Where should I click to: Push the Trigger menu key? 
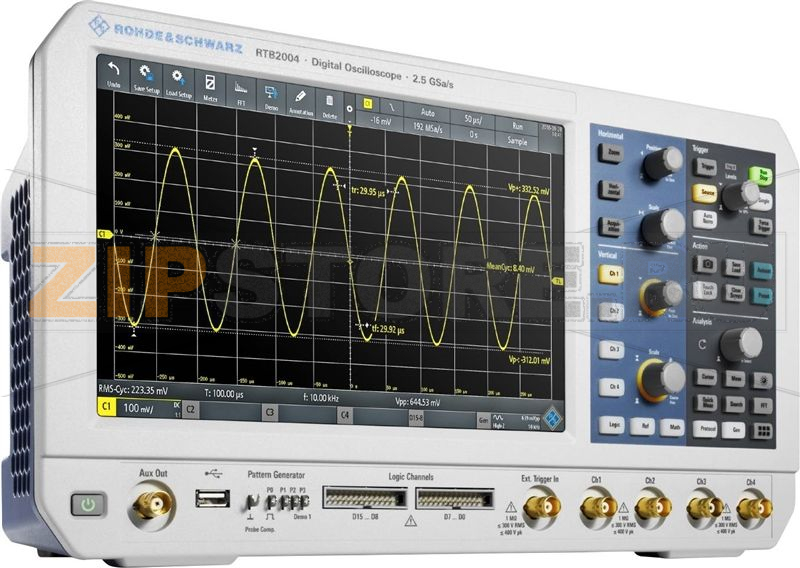[706, 167]
